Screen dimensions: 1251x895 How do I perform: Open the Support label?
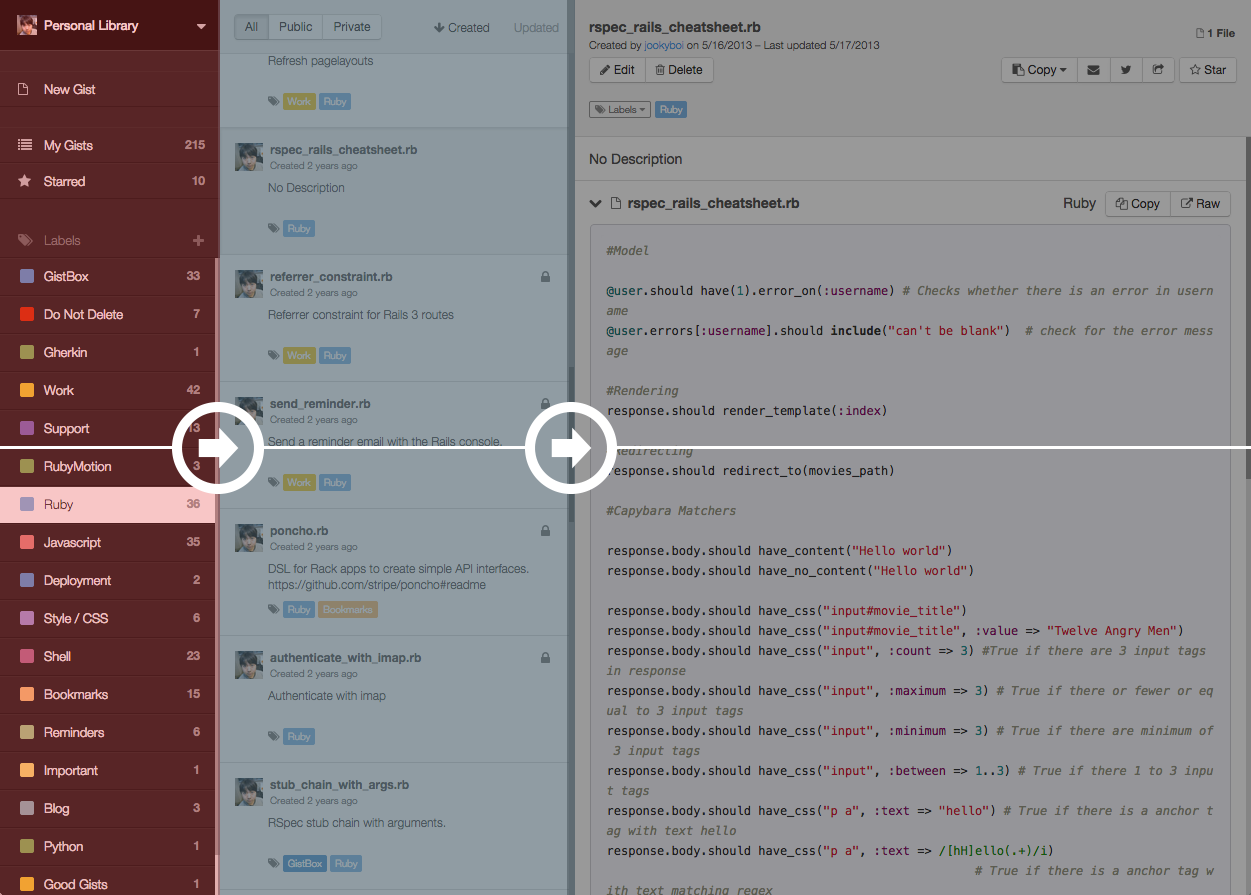pos(107,428)
